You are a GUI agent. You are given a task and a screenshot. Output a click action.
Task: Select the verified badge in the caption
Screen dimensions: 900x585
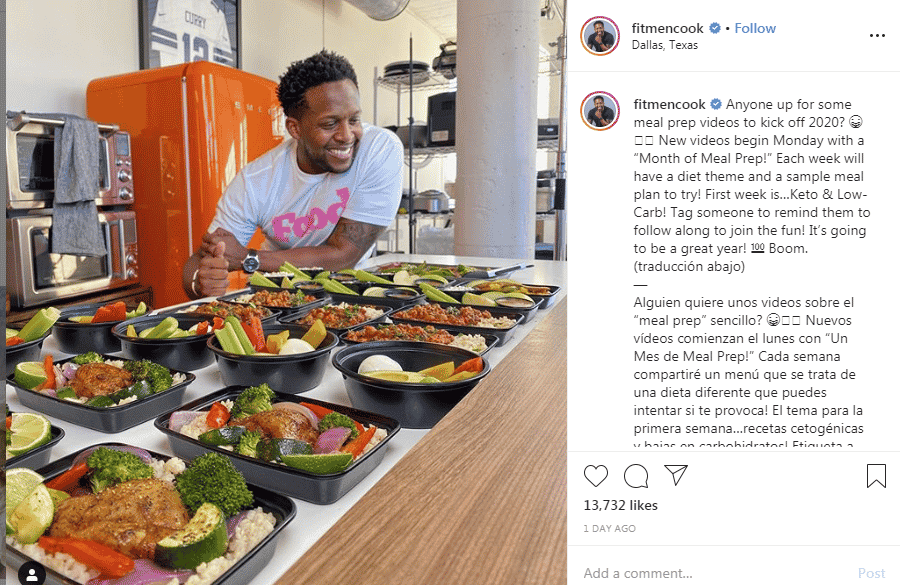716,104
